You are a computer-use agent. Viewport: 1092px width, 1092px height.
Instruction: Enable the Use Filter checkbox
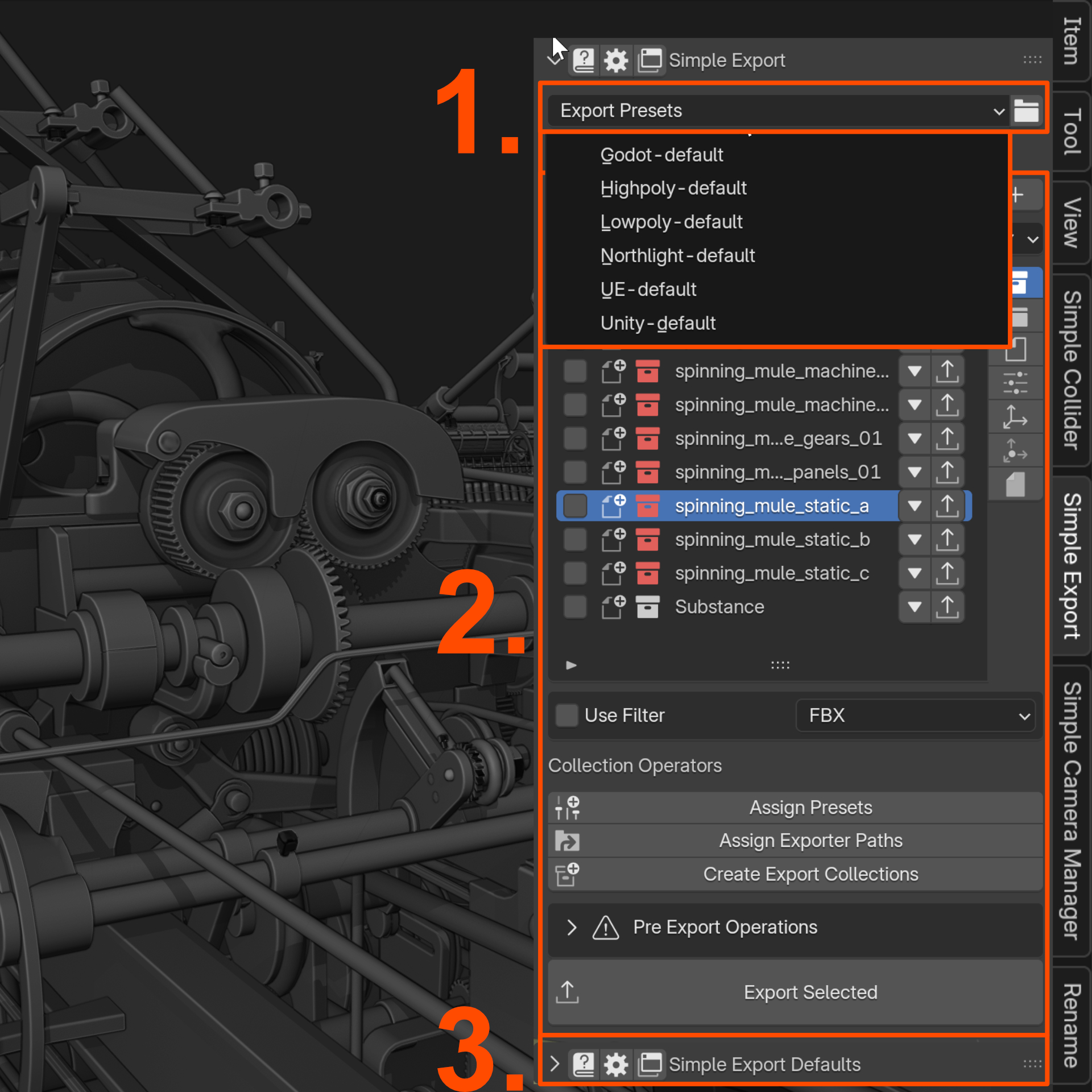coord(566,715)
